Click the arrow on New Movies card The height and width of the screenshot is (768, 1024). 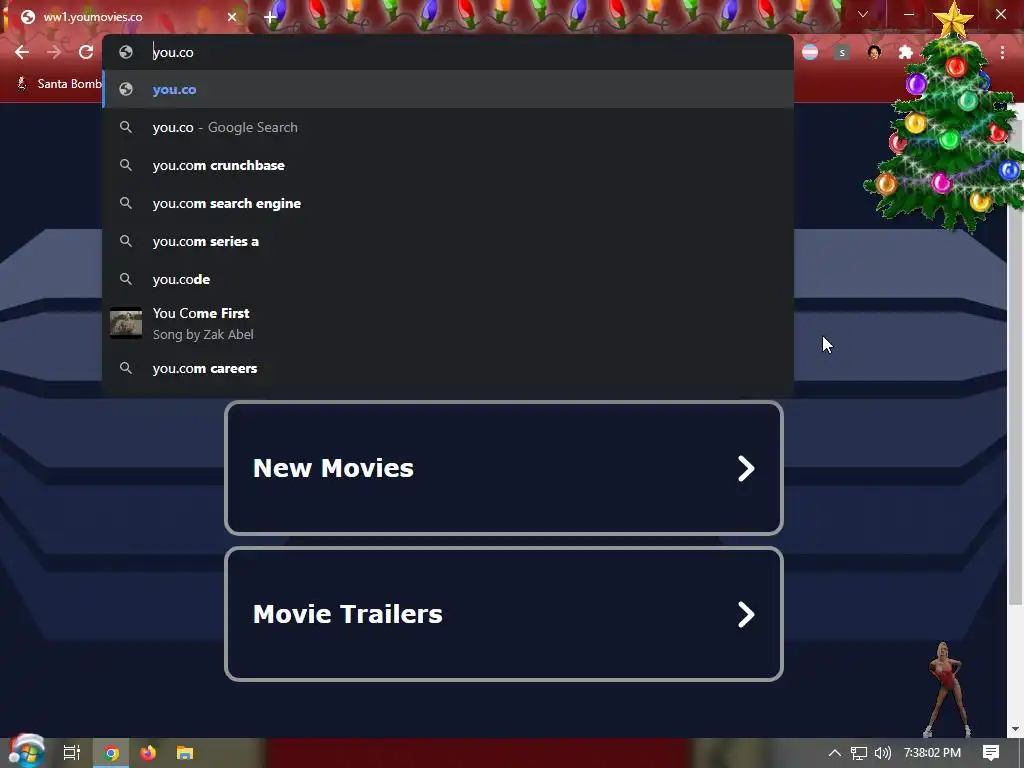746,468
